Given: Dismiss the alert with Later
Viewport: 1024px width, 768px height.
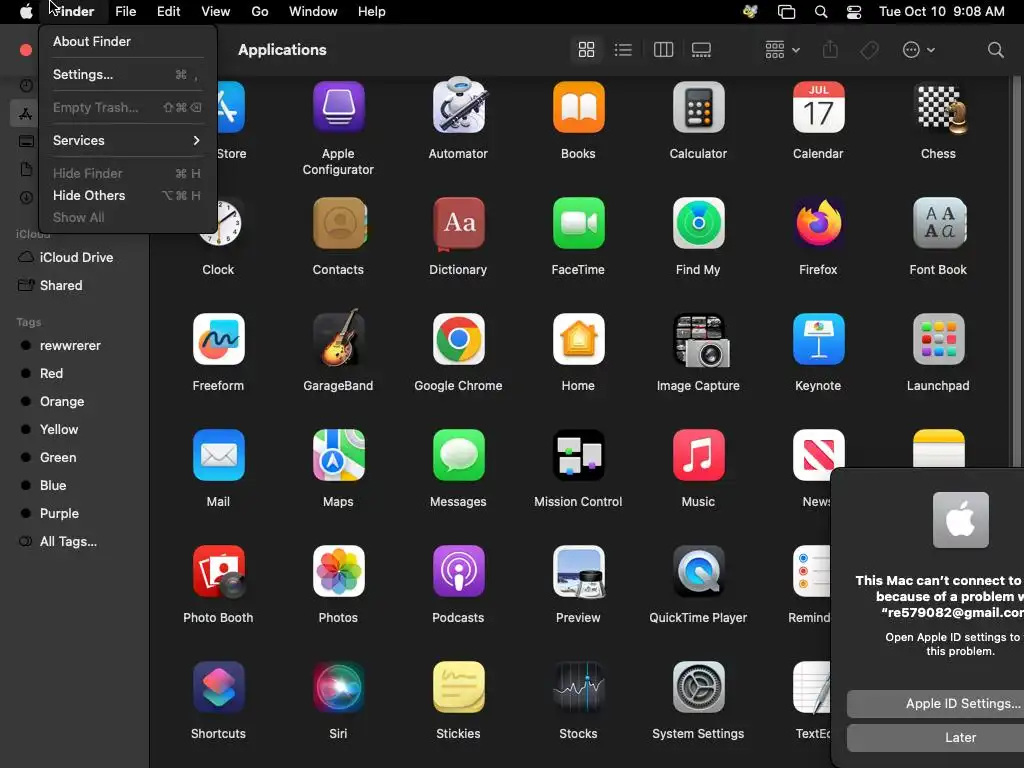Looking at the screenshot, I should click(x=936, y=737).
